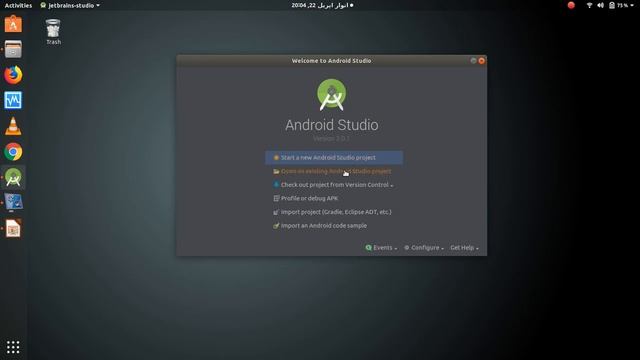Screen dimensions: 640x360
Task: Close the Welcome to Android Studio window
Action: (x=482, y=61)
